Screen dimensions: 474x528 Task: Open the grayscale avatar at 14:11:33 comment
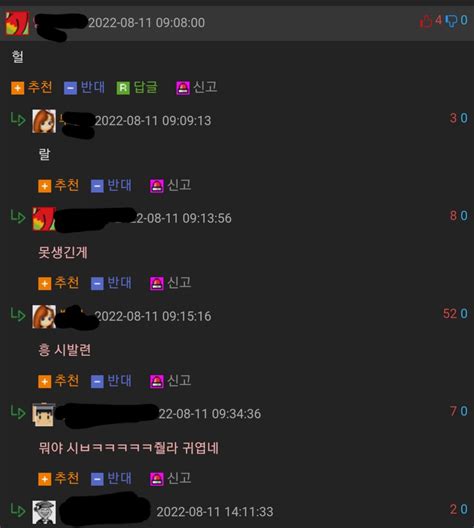[44, 512]
